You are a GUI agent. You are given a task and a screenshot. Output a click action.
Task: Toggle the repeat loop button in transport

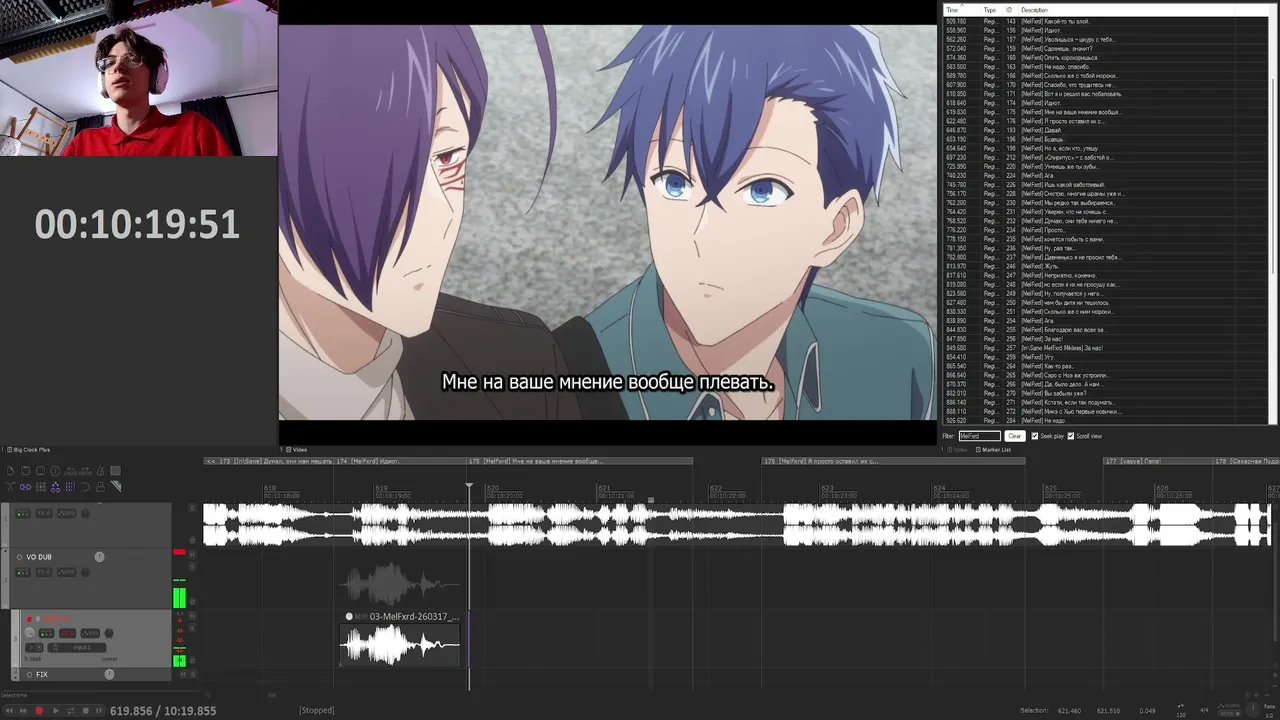[70, 711]
